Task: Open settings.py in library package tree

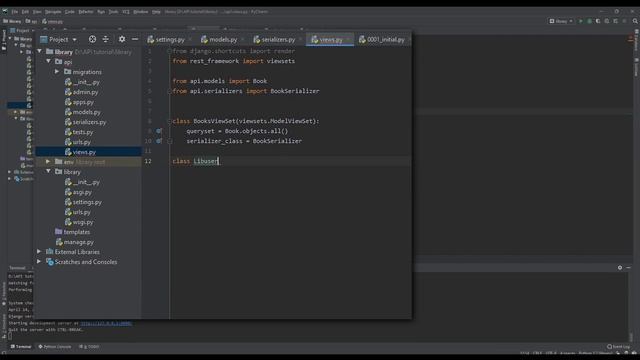Action: (x=84, y=202)
